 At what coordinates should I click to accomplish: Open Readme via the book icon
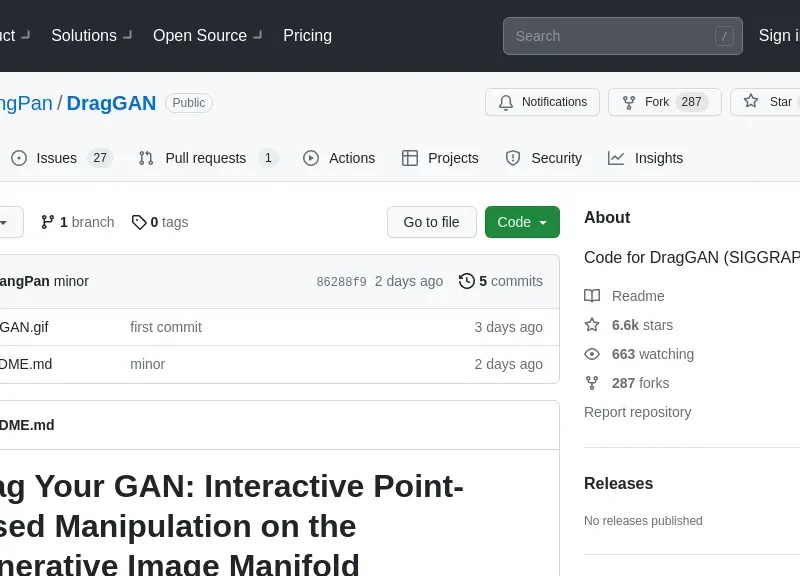tap(592, 296)
